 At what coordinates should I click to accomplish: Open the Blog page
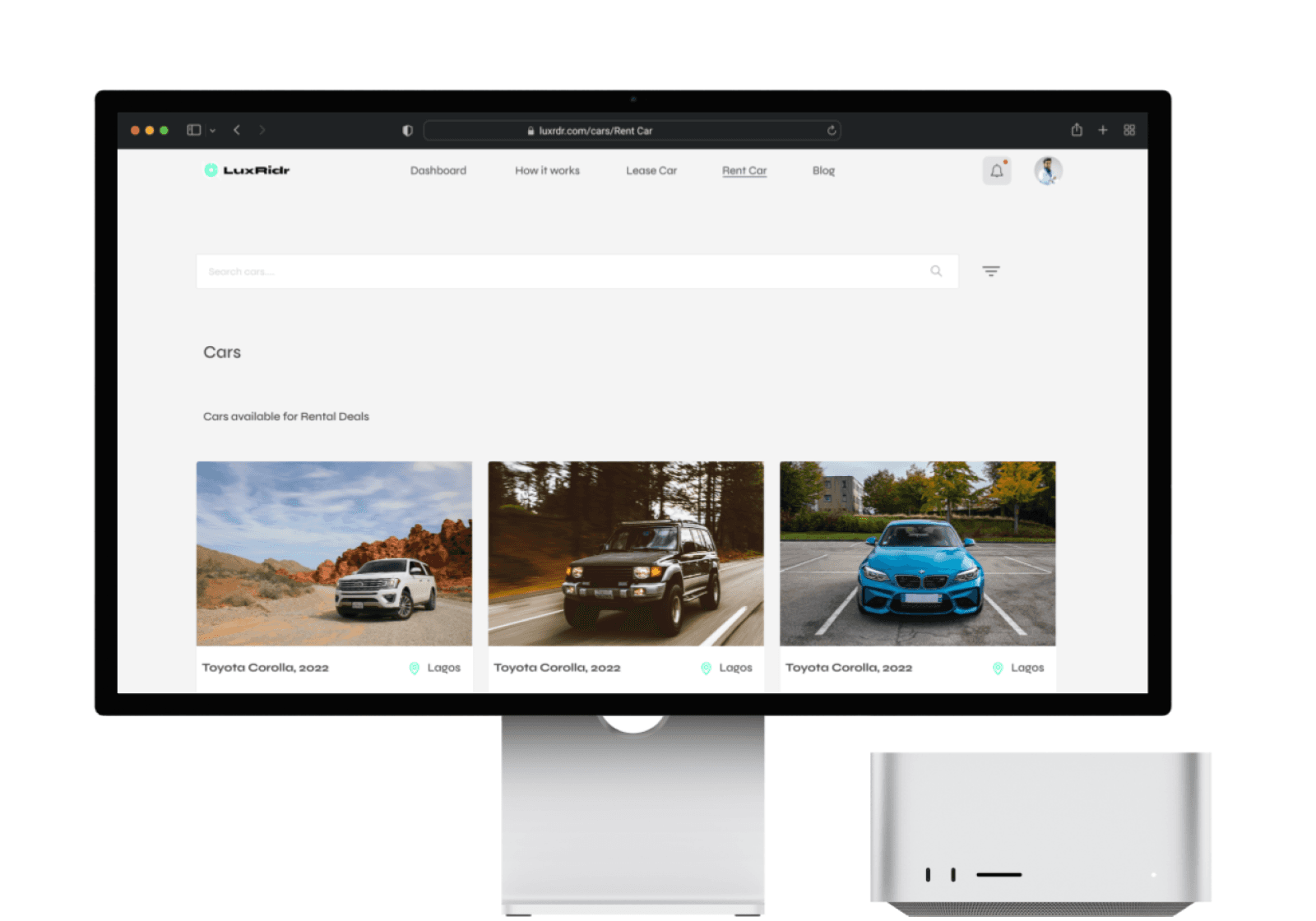(823, 171)
